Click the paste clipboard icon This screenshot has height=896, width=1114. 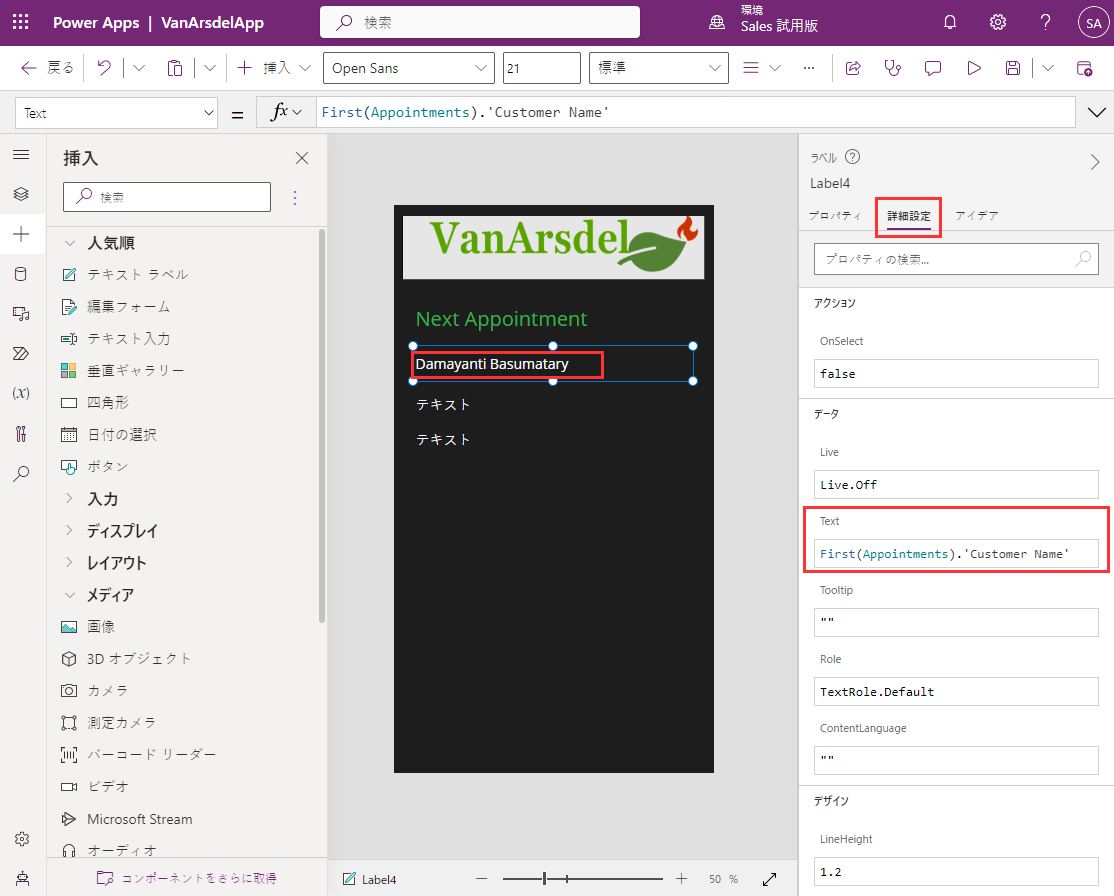pyautogui.click(x=175, y=68)
